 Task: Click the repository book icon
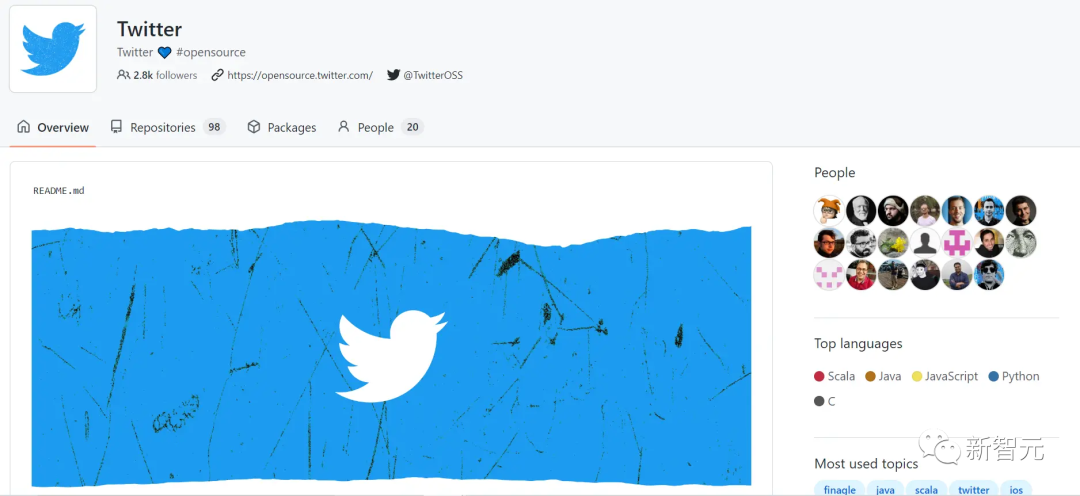116,127
